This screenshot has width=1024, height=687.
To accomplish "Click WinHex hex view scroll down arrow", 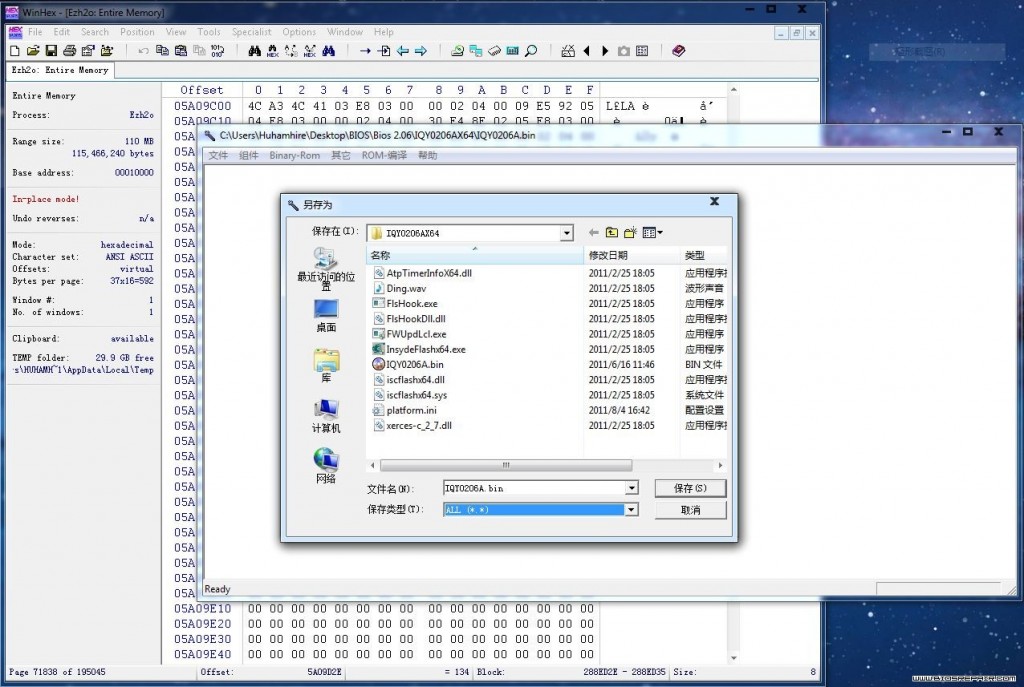I will (x=733, y=658).
